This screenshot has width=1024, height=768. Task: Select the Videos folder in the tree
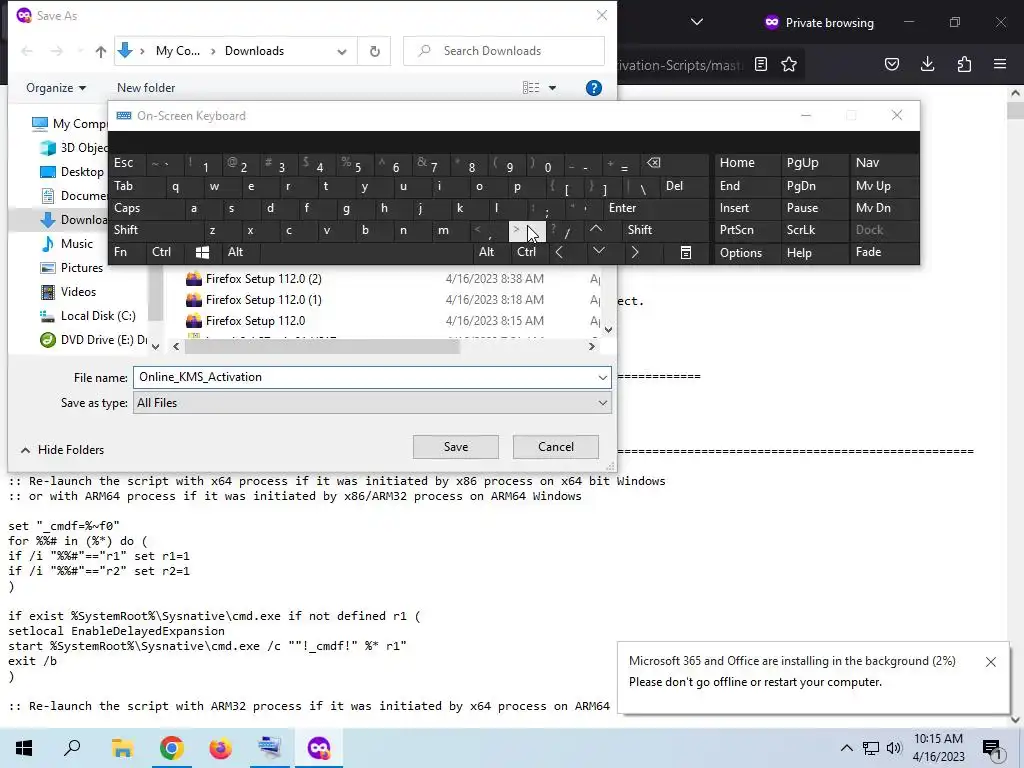click(x=78, y=292)
